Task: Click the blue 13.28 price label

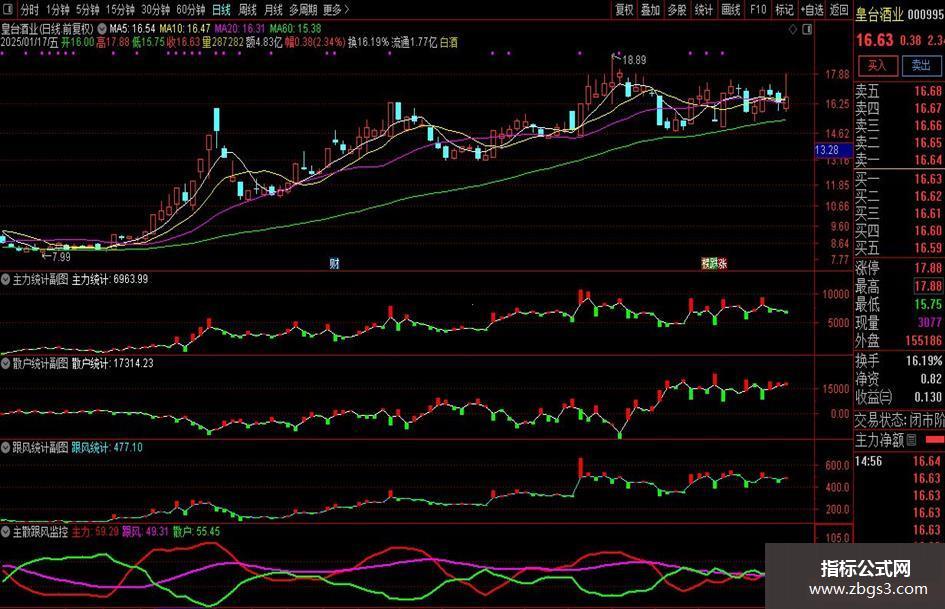Action: (832, 150)
